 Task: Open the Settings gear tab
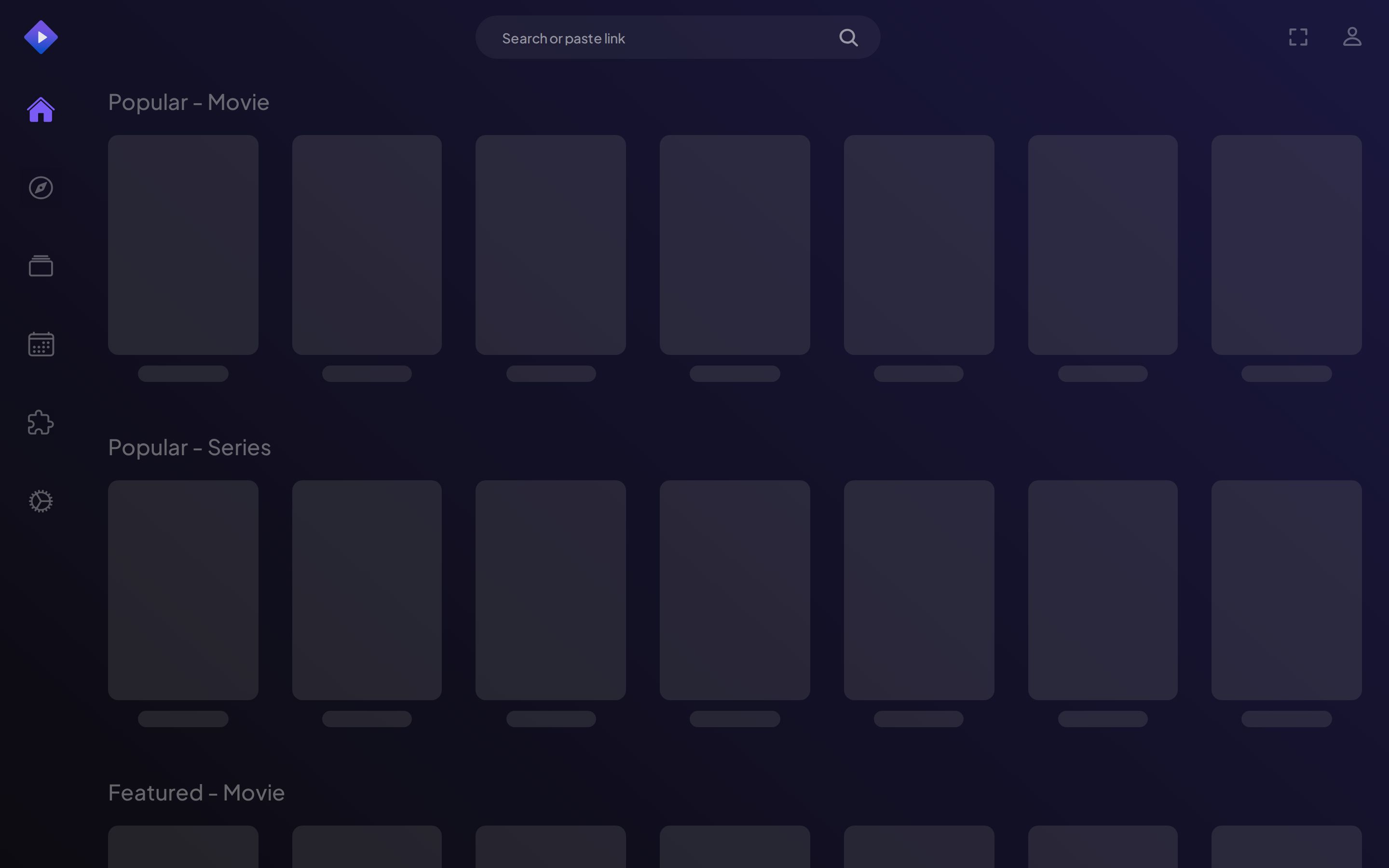tap(41, 501)
